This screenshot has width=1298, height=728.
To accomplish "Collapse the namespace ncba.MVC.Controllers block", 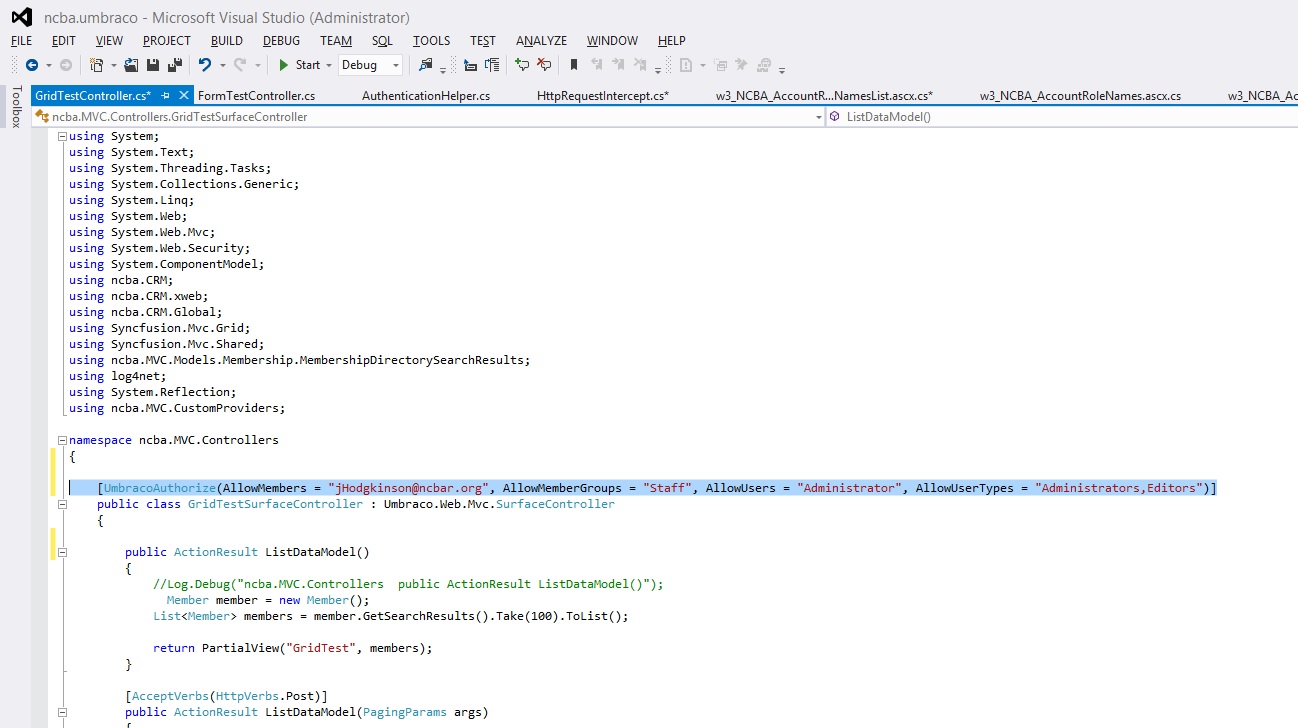I will point(62,440).
